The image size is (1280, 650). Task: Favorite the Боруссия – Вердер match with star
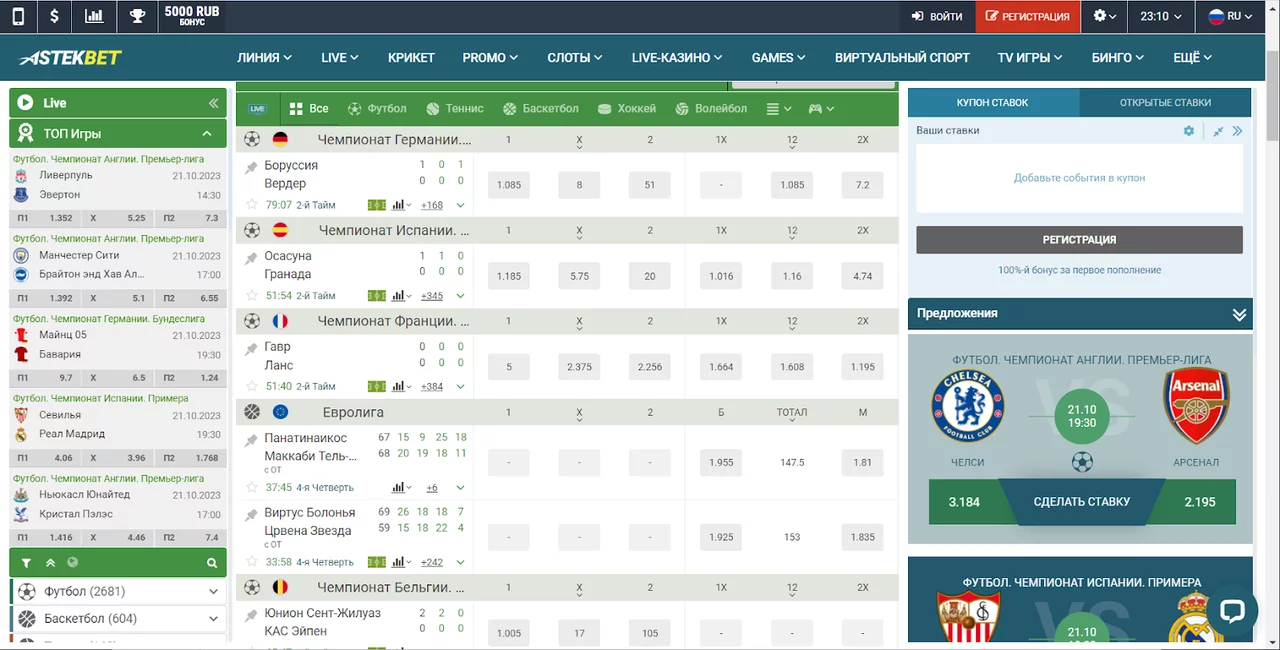click(252, 205)
